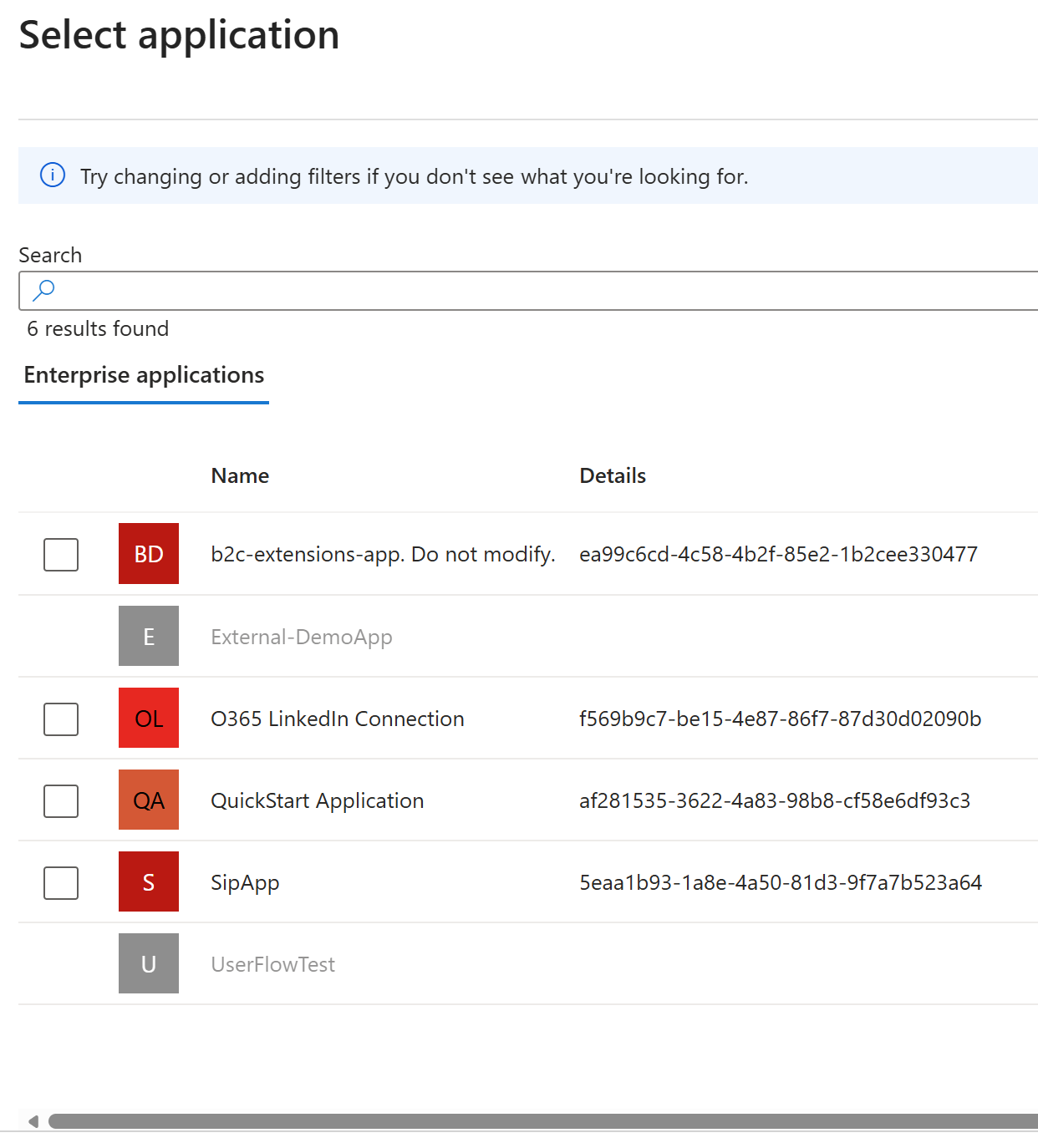Click the gray E icon for External-DemoApp
1038x1148 pixels.
point(149,636)
